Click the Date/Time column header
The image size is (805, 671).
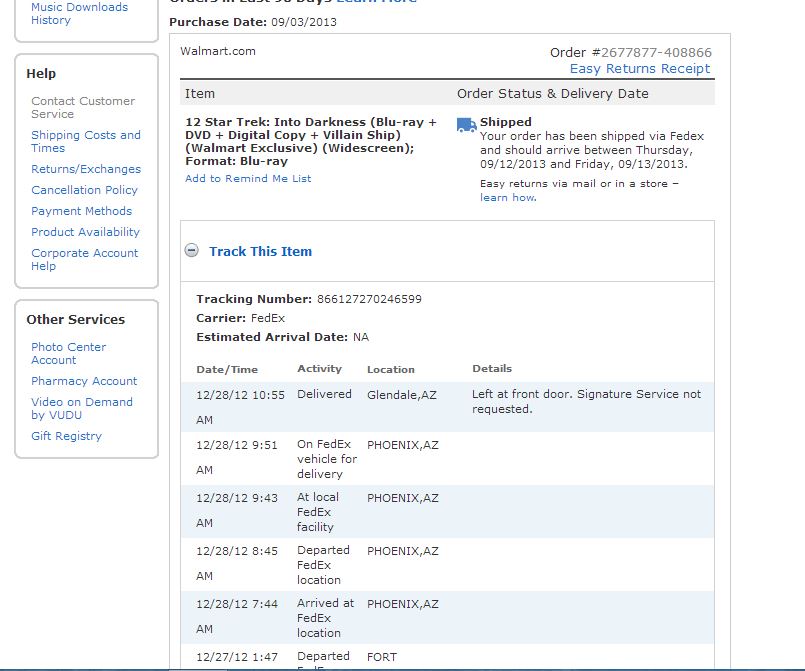point(227,369)
